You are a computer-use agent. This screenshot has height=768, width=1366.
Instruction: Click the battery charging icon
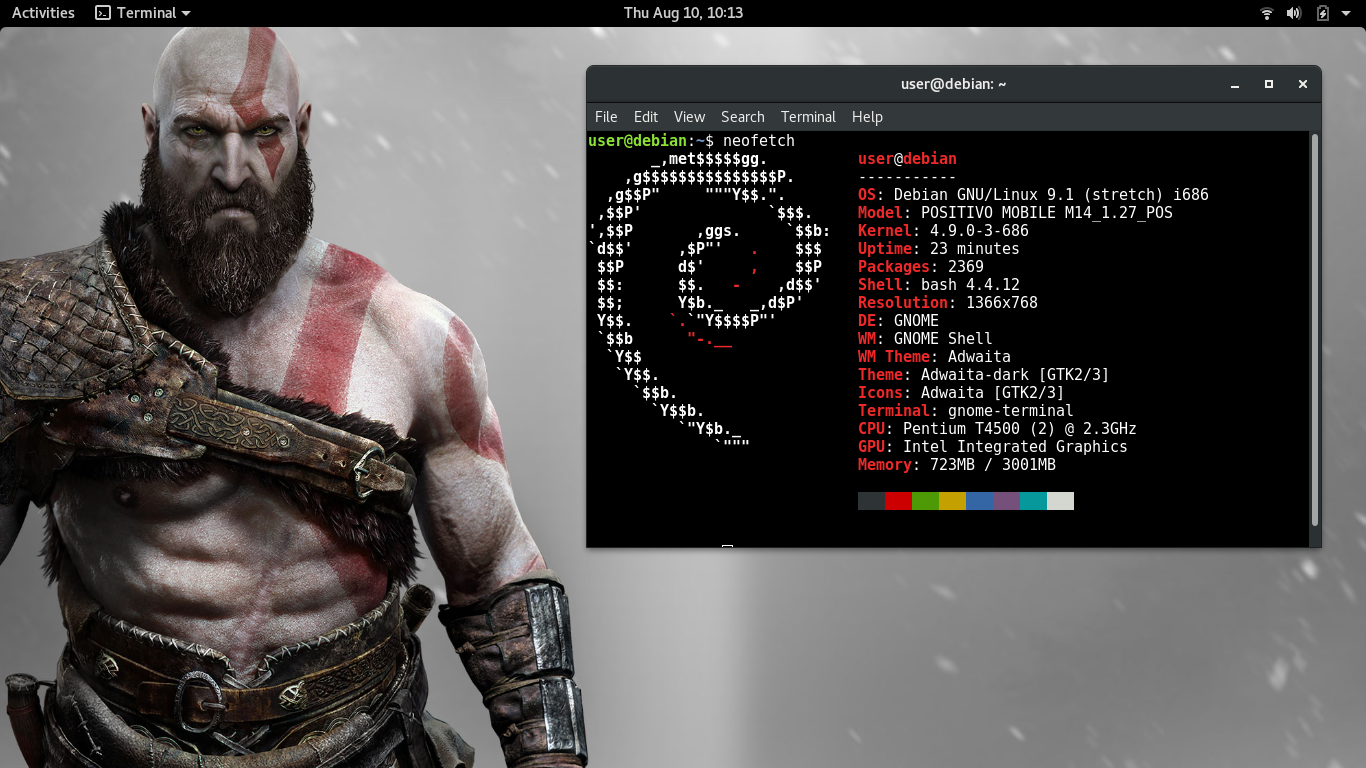pos(1323,13)
